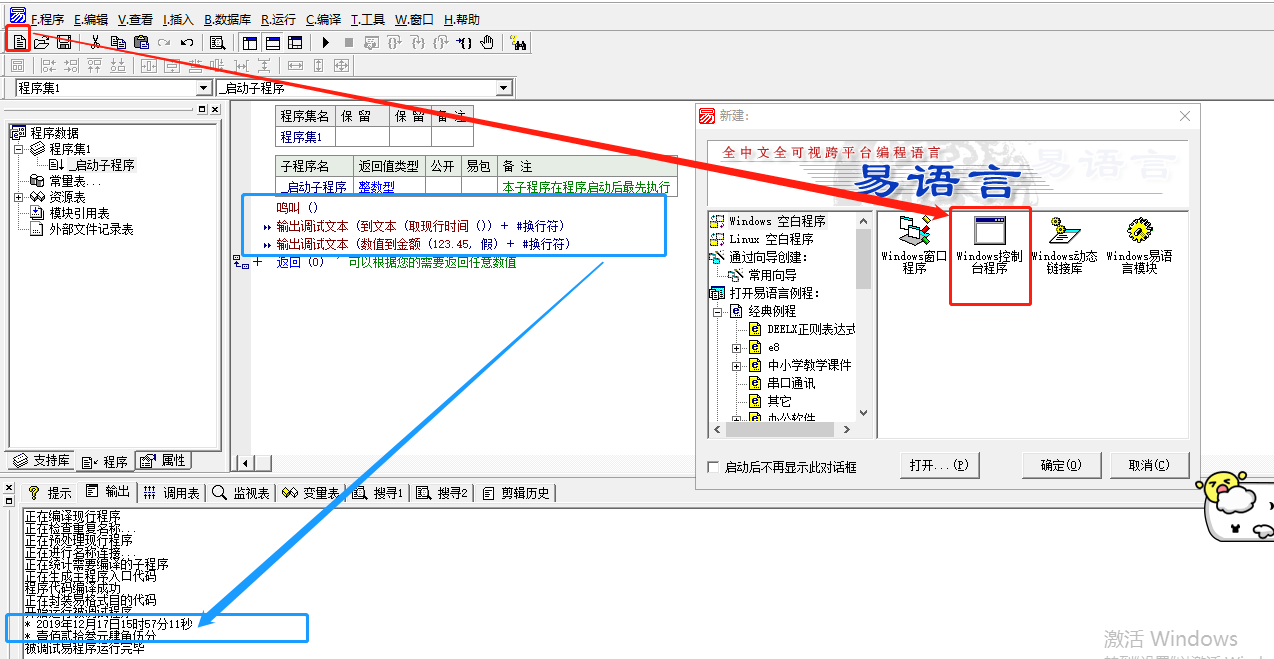Switch to the 提示 output tab

click(50, 493)
